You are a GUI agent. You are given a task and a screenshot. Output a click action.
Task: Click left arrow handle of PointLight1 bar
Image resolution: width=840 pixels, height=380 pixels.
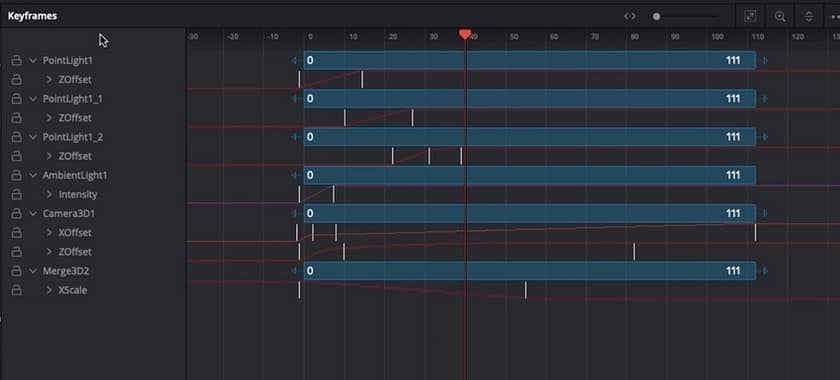[x=294, y=60]
